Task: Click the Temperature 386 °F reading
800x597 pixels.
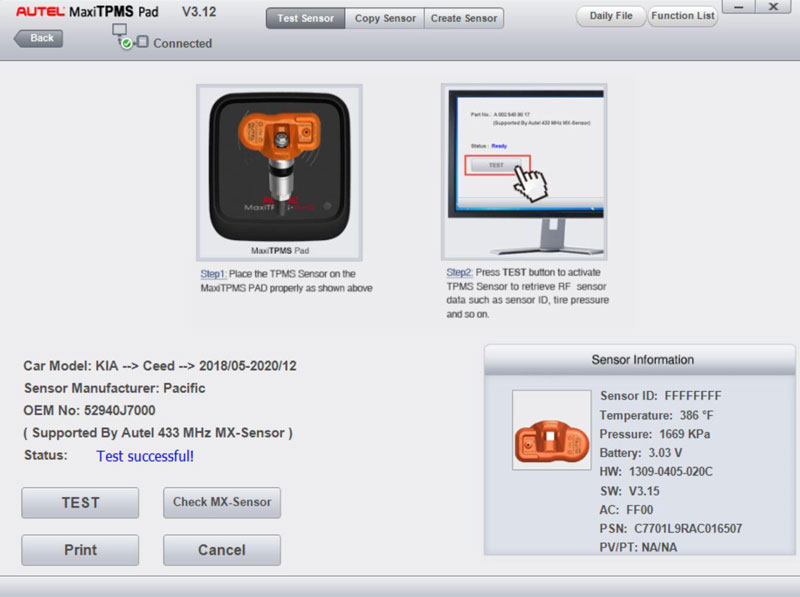Action: click(657, 415)
